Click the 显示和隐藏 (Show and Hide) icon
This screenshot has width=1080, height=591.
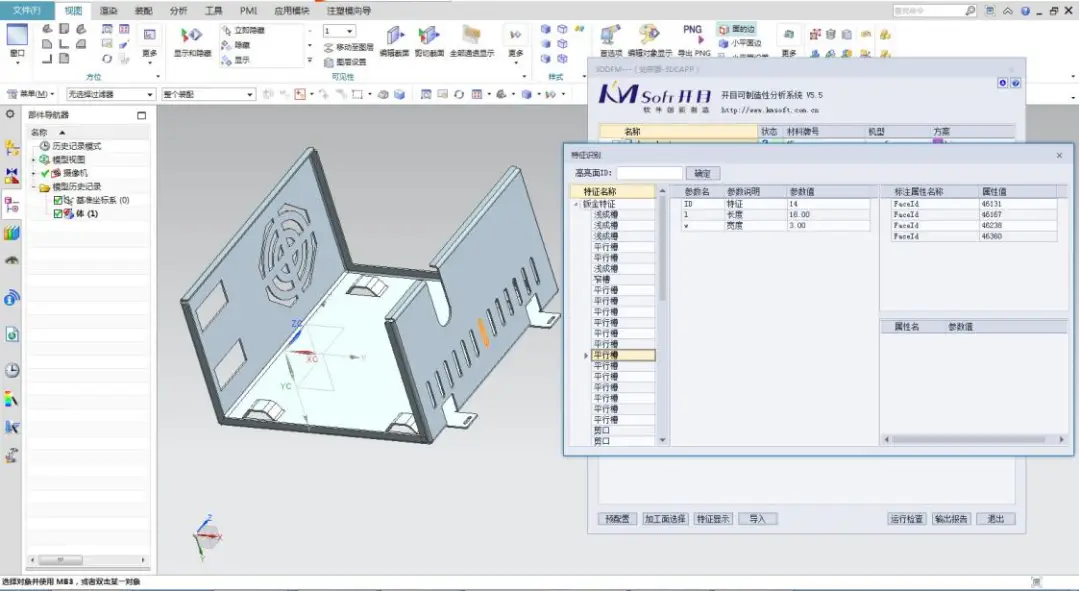[191, 38]
